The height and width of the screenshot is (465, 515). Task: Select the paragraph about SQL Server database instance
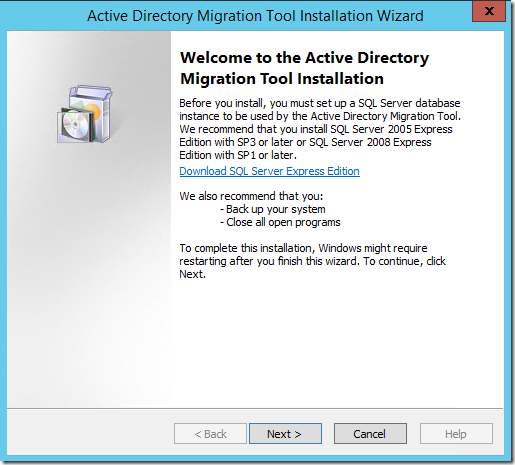click(320, 129)
